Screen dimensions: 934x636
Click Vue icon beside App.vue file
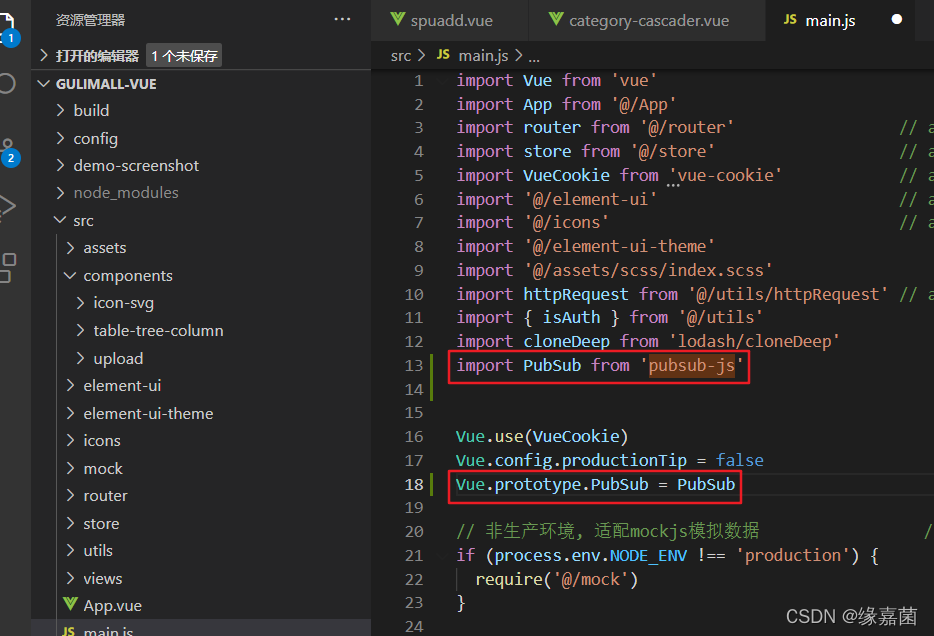[70, 604]
